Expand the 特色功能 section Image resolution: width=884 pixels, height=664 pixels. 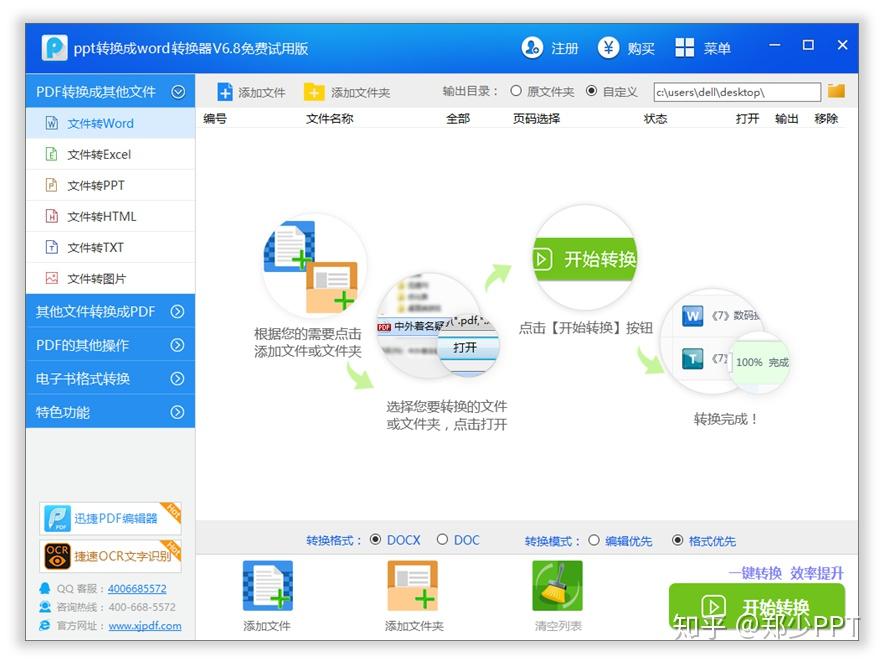[178, 412]
